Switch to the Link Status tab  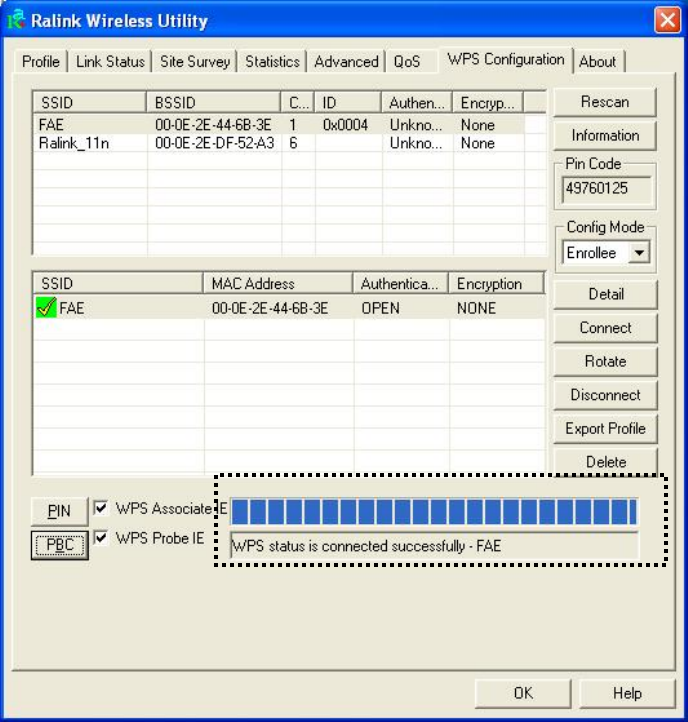coord(110,62)
